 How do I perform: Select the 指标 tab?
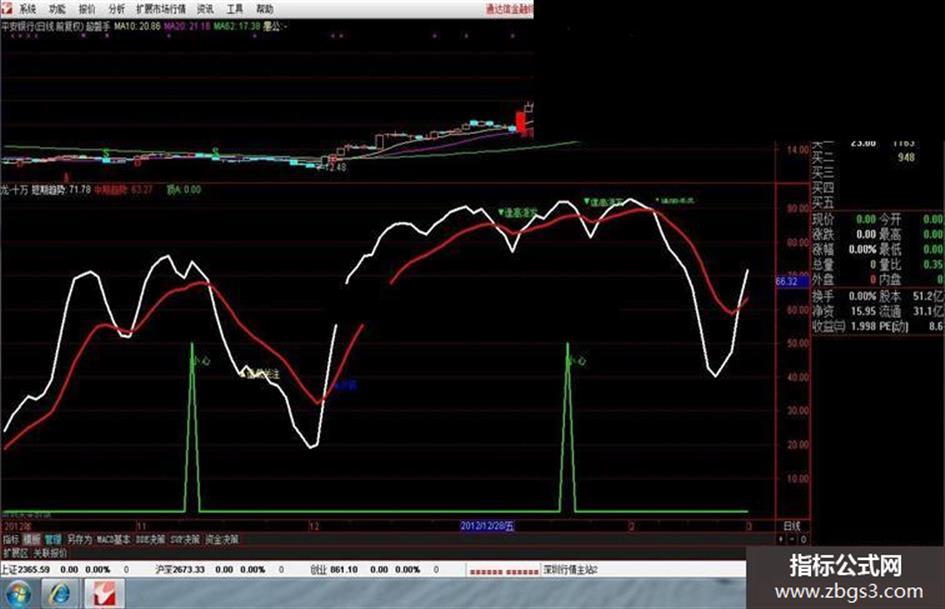tap(11, 539)
